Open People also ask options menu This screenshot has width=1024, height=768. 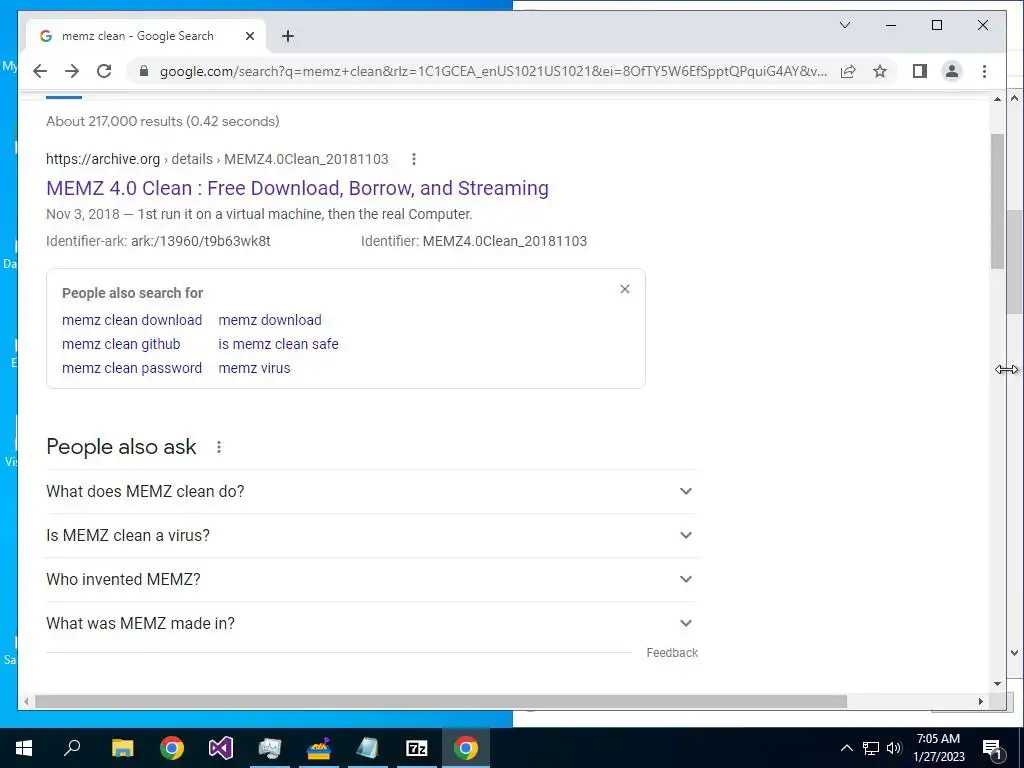click(x=219, y=447)
